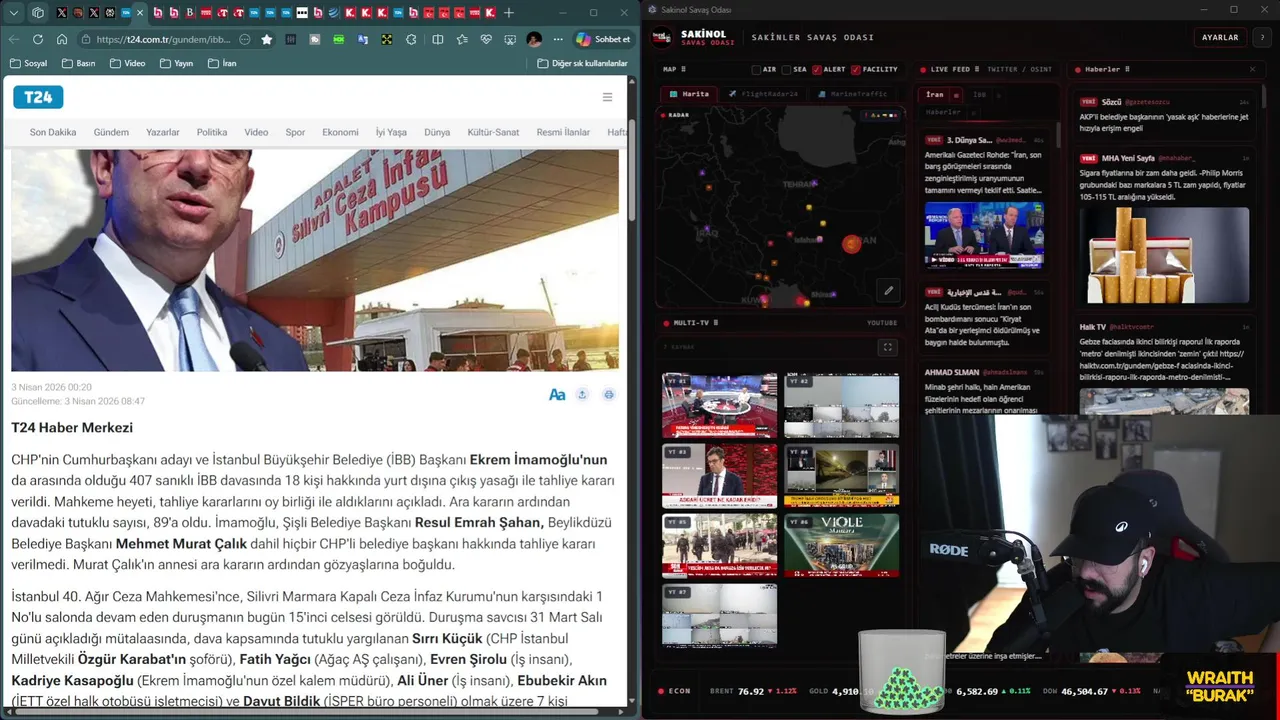The height and width of the screenshot is (720, 1280).
Task: Open YT #5 street footage thumbnail
Action: [719, 546]
